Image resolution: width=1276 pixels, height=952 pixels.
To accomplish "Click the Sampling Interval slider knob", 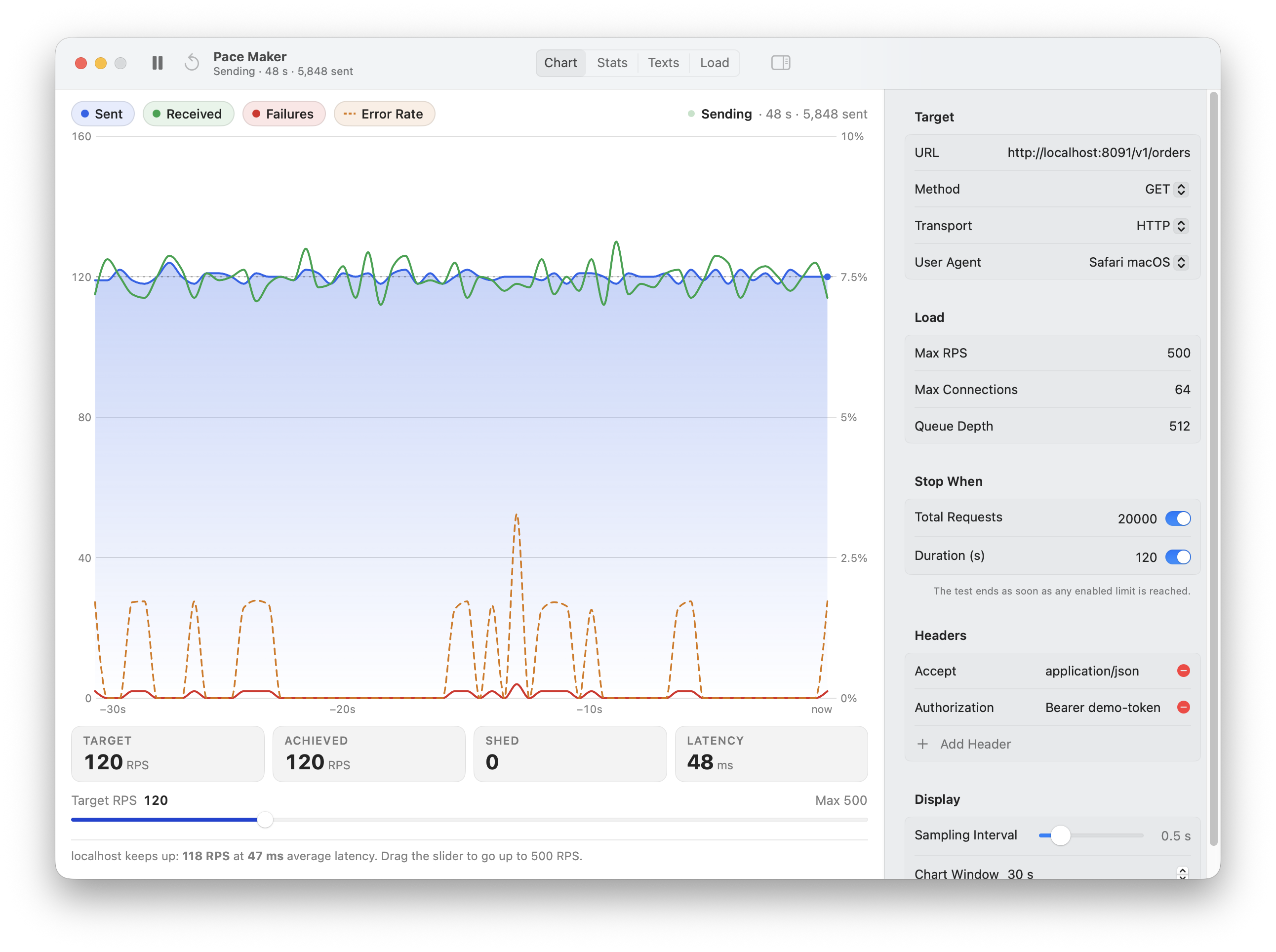I will 1060,835.
